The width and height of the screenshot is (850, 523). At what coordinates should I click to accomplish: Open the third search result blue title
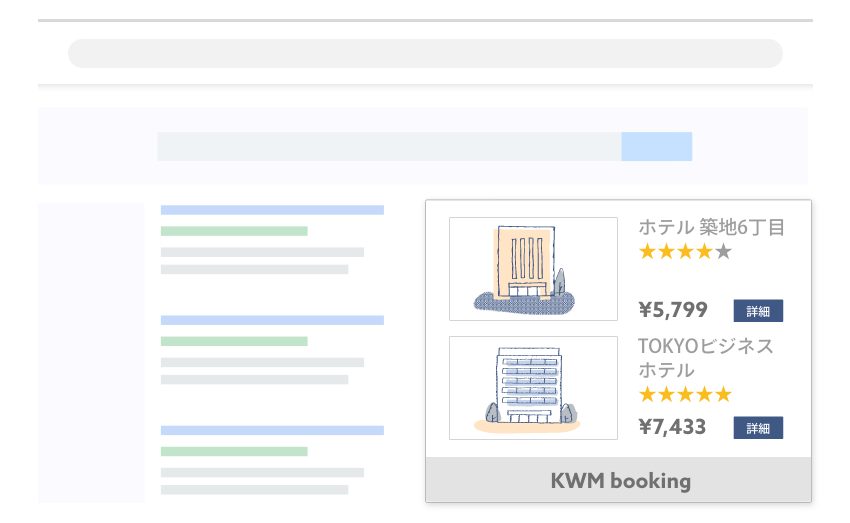272,430
